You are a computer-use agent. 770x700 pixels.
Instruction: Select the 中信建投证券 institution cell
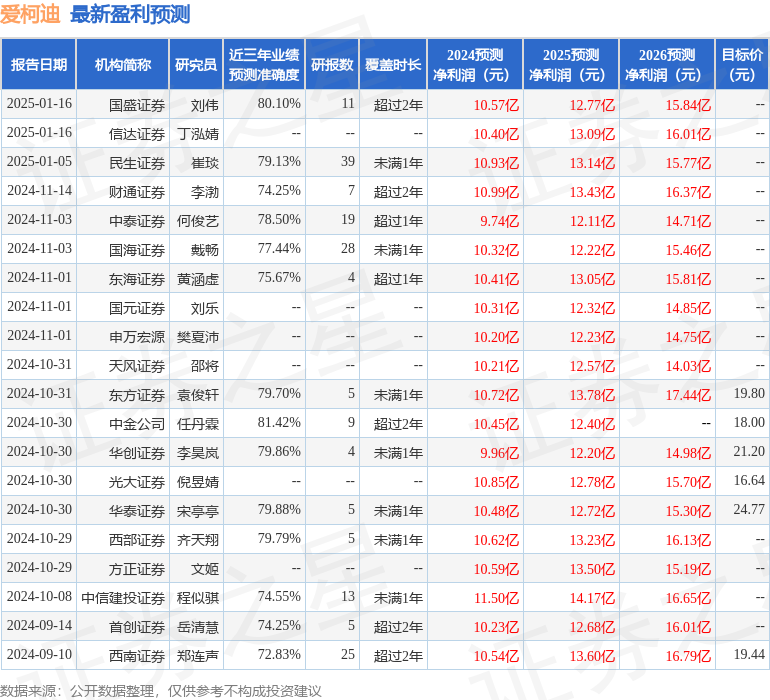[x=123, y=598]
